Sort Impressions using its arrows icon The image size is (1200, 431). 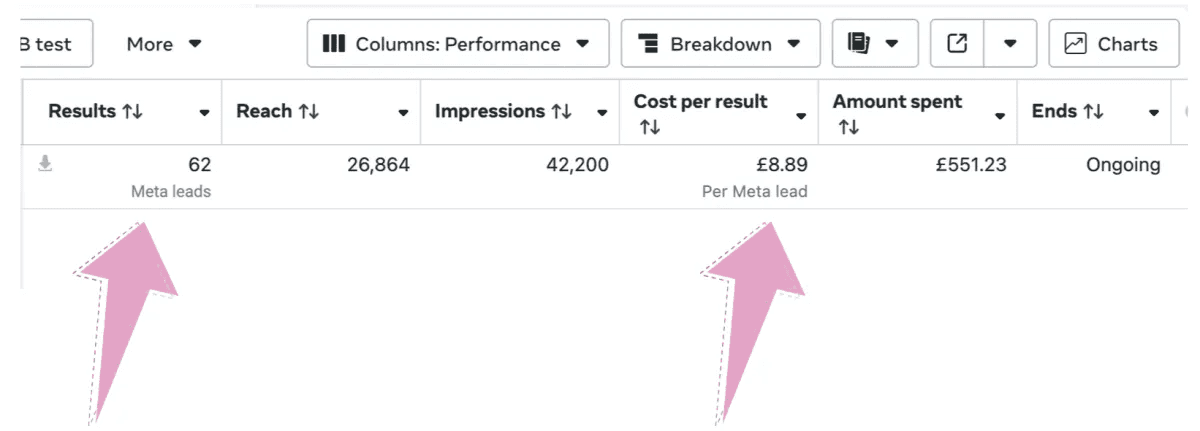(x=561, y=112)
